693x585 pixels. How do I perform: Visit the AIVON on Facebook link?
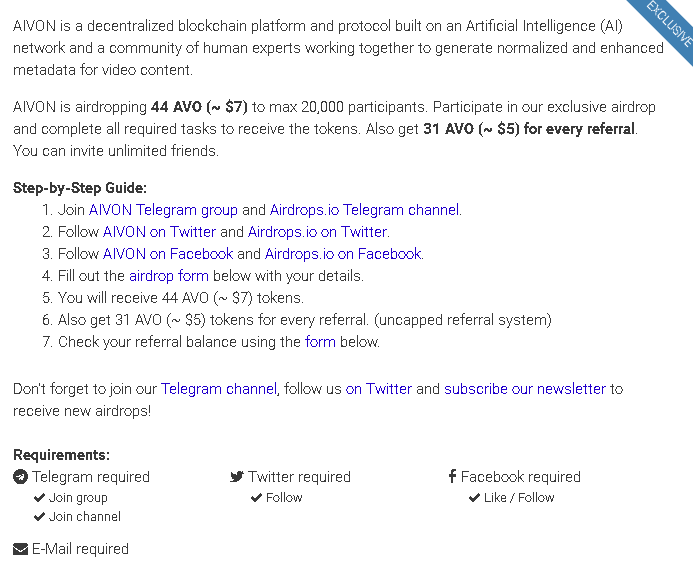click(167, 254)
